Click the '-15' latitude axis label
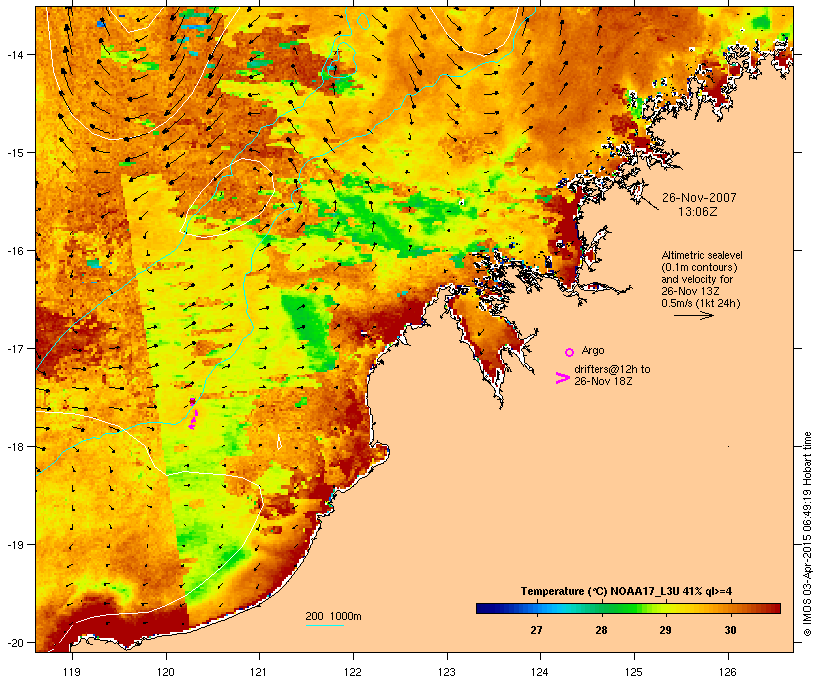Screen dimensions: 820x680 click(14, 153)
